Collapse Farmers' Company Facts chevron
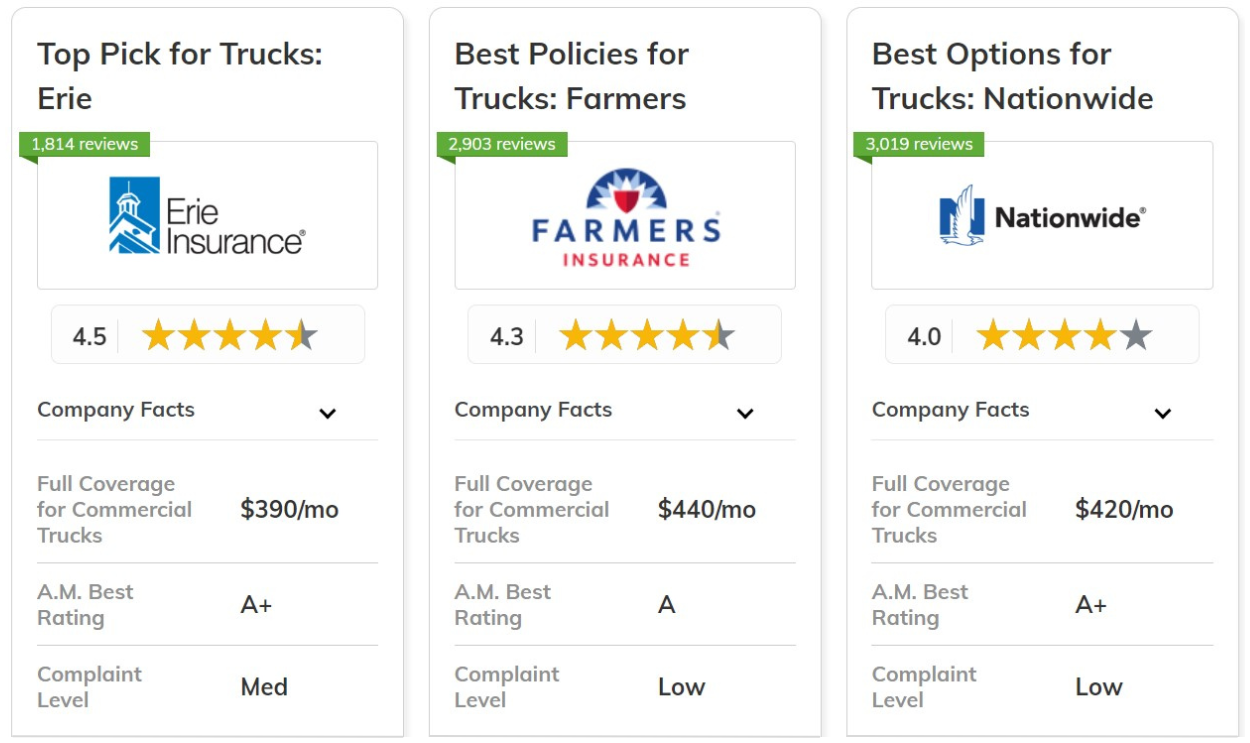The width and height of the screenshot is (1250, 743). (745, 413)
